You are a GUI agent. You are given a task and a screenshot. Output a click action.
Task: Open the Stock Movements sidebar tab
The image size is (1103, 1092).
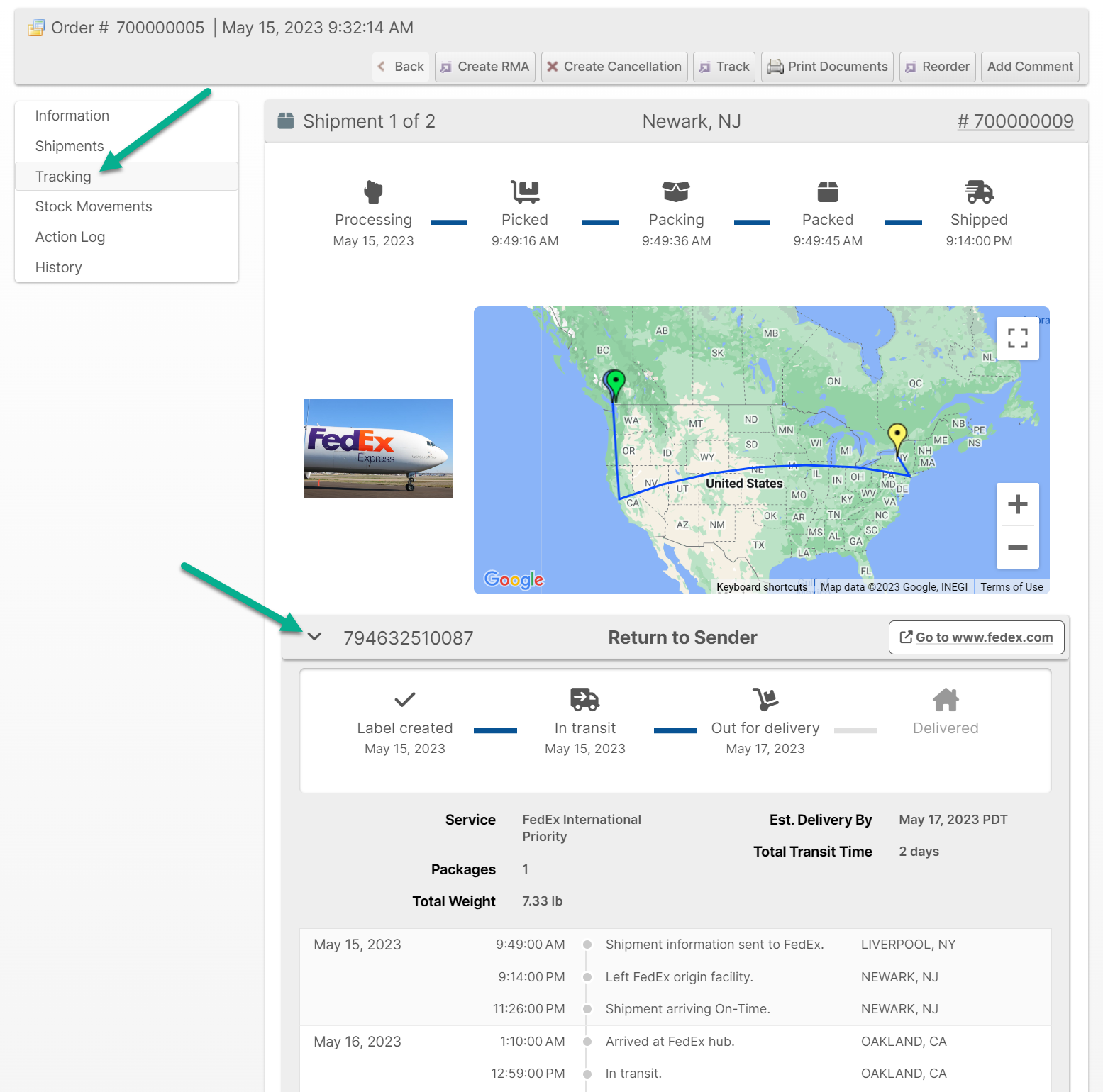point(94,206)
